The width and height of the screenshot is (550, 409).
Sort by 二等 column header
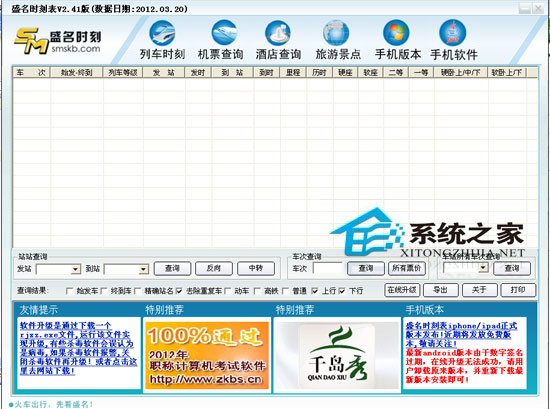click(x=396, y=73)
